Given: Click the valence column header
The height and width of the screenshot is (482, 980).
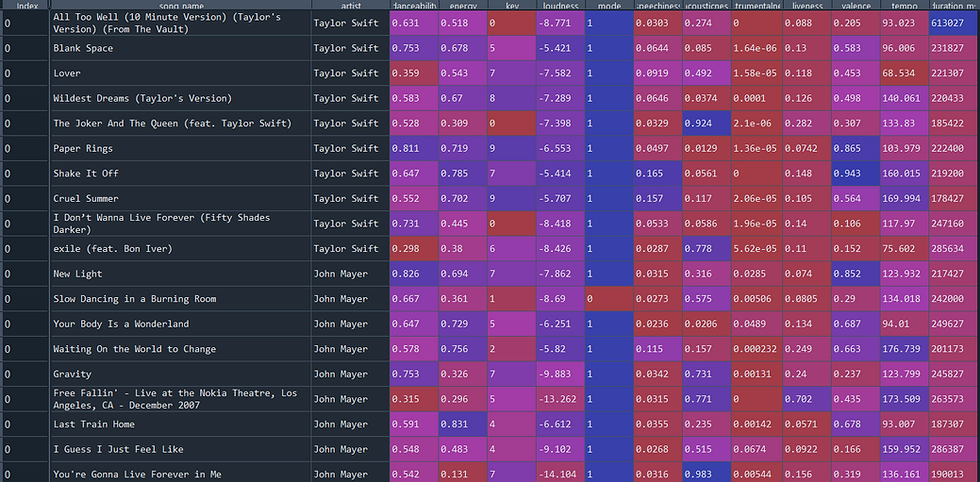Looking at the screenshot, I should point(855,6).
